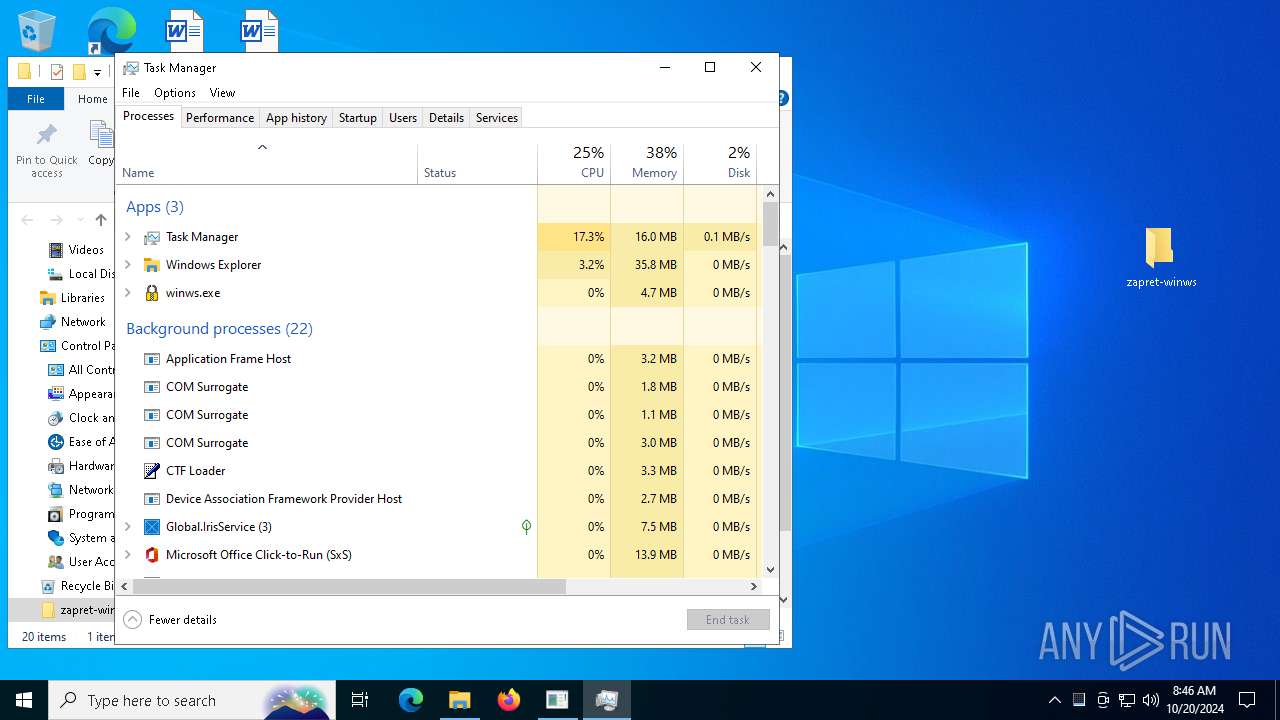The width and height of the screenshot is (1280, 720).
Task: Switch to the App history tab
Action: (x=296, y=118)
